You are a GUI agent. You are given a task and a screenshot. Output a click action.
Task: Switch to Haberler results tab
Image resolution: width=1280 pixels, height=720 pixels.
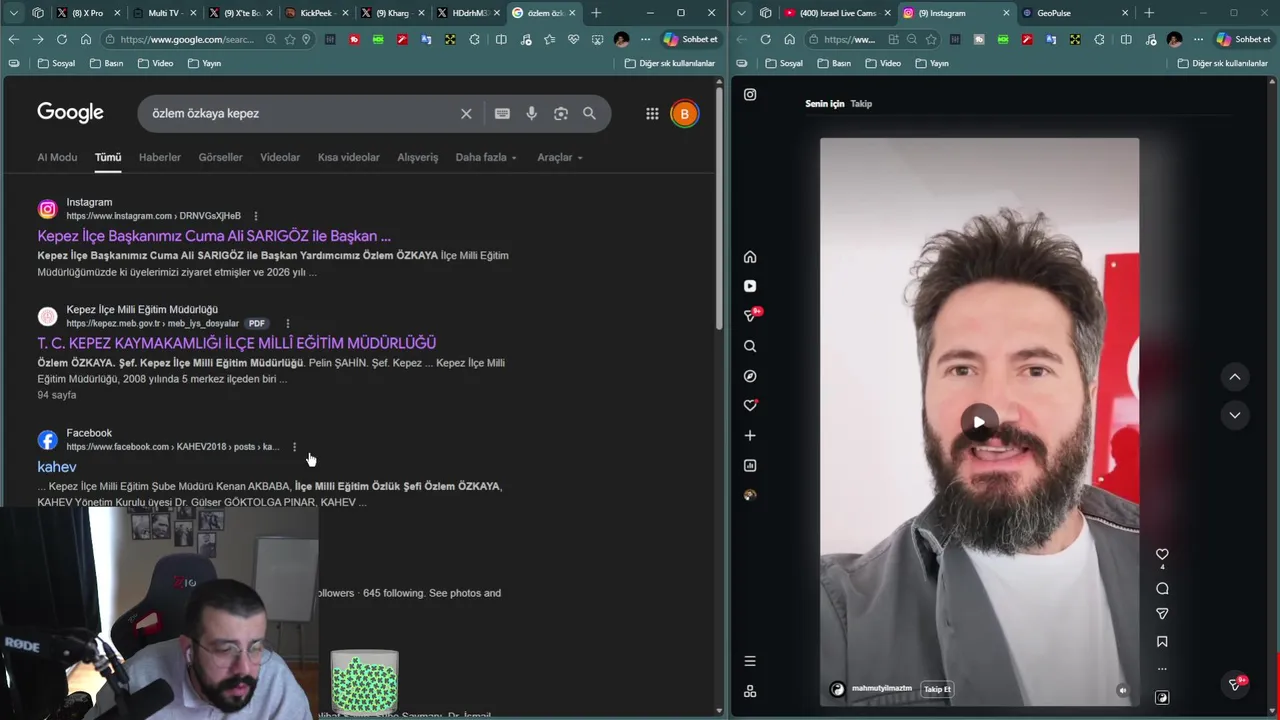pos(160,157)
